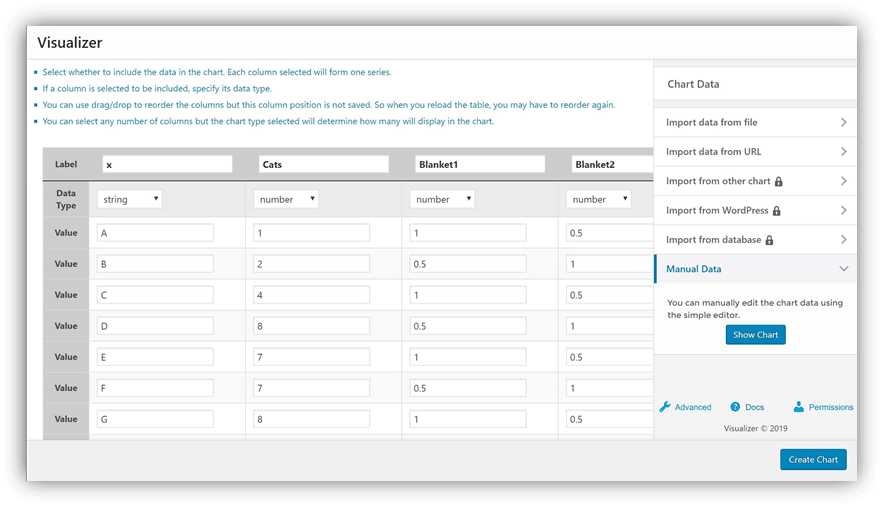This screenshot has width=882, height=506.
Task: Open the Blanket1 data type dropdown
Action: click(442, 199)
